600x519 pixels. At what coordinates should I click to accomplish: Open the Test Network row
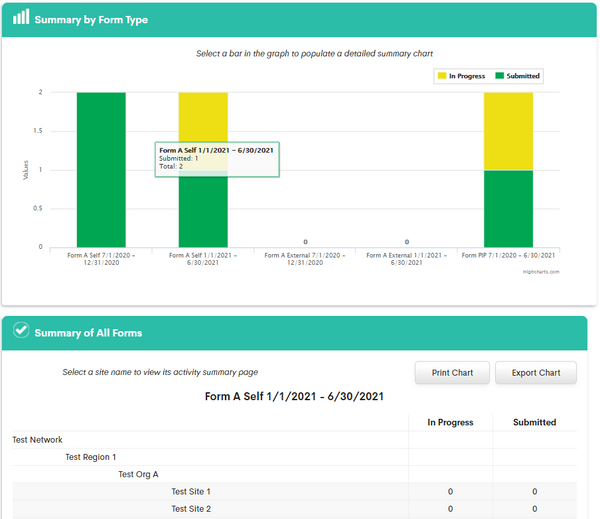click(x=38, y=440)
